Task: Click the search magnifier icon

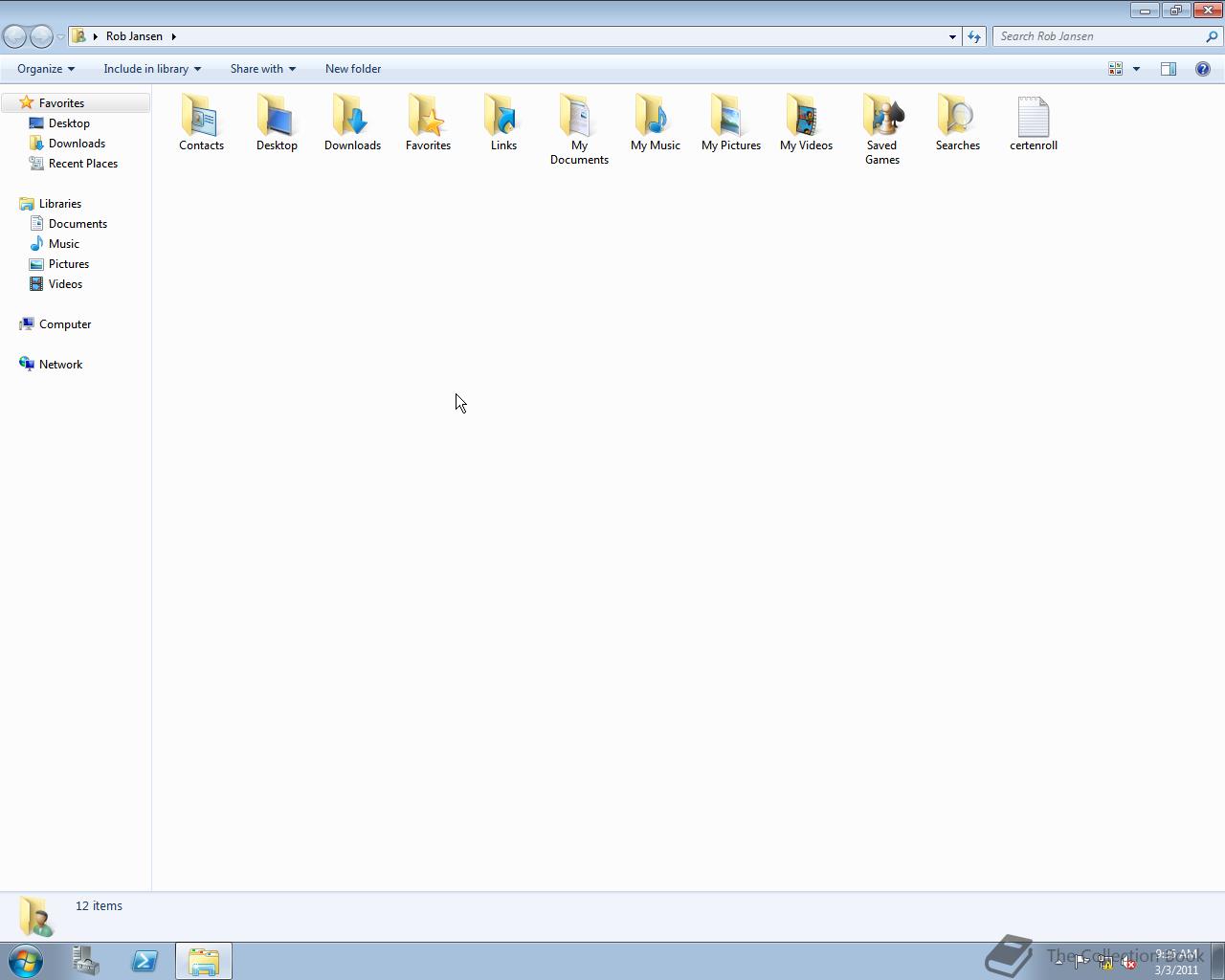Action: (x=1213, y=36)
